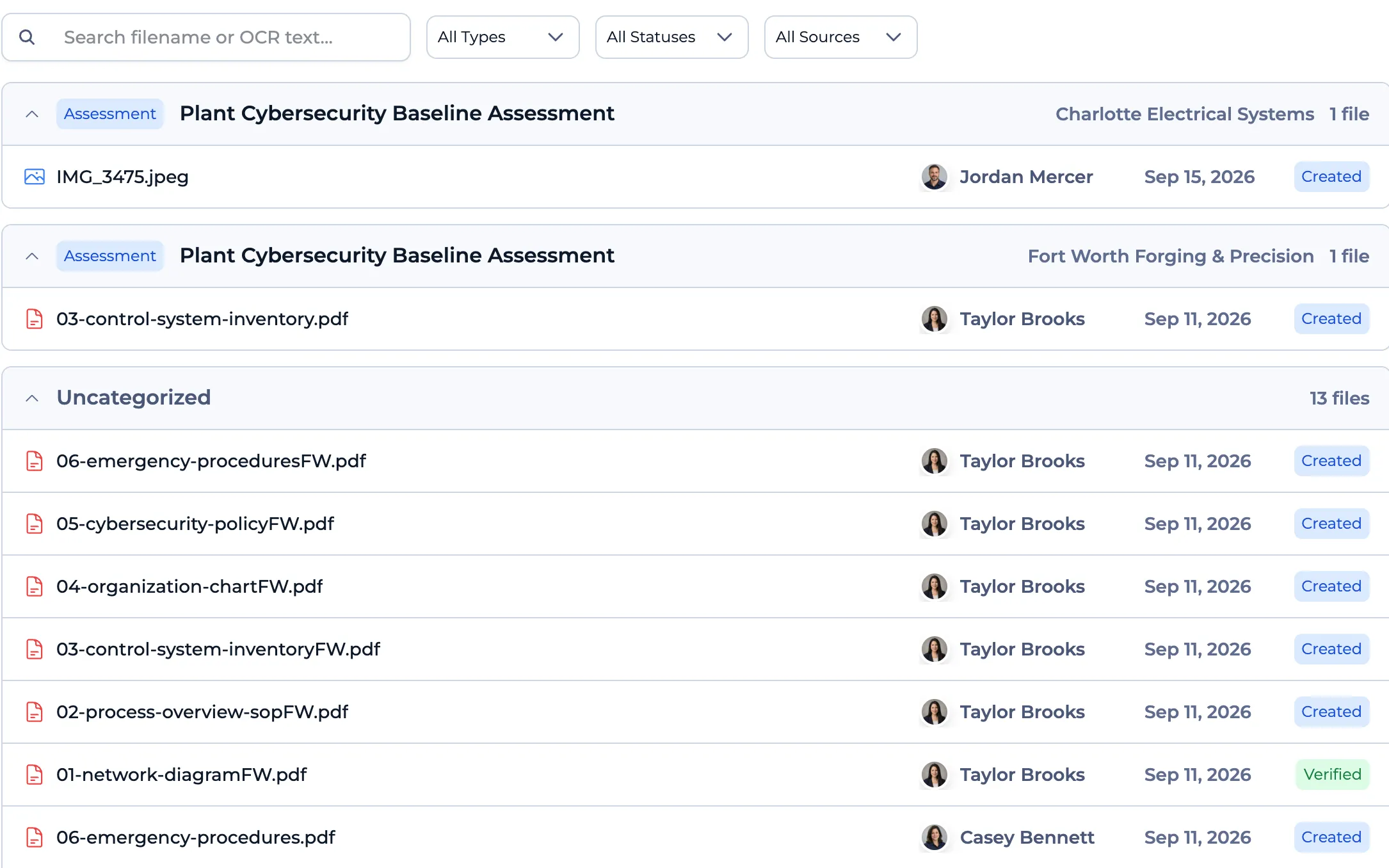Open 04-organization-chartFW.pdf
Image resolution: width=1389 pixels, height=868 pixels.
point(189,586)
